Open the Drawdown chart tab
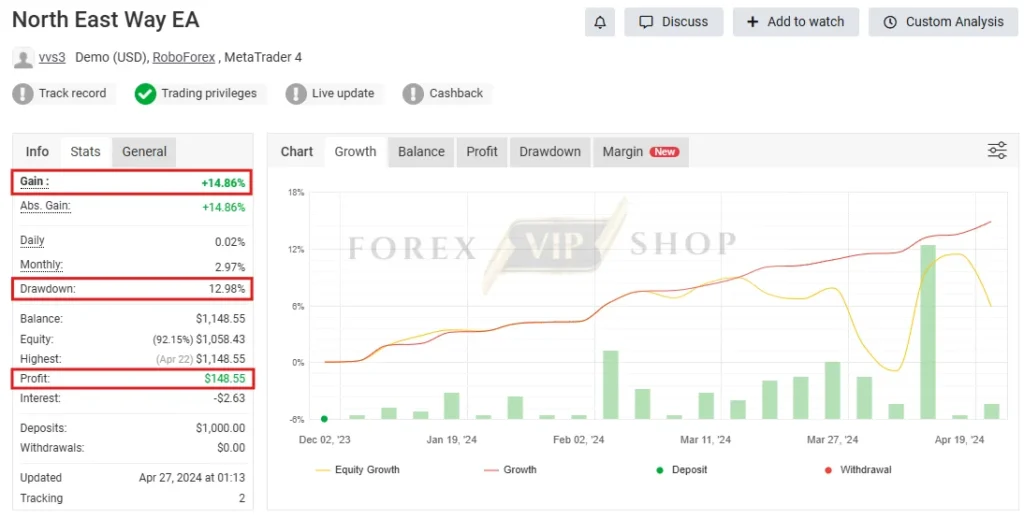Image resolution: width=1024 pixels, height=519 pixels. [x=550, y=151]
